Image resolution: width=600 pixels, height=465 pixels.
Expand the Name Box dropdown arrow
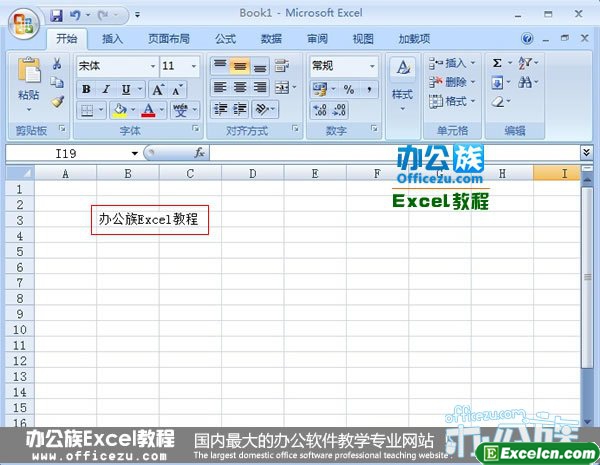135,153
